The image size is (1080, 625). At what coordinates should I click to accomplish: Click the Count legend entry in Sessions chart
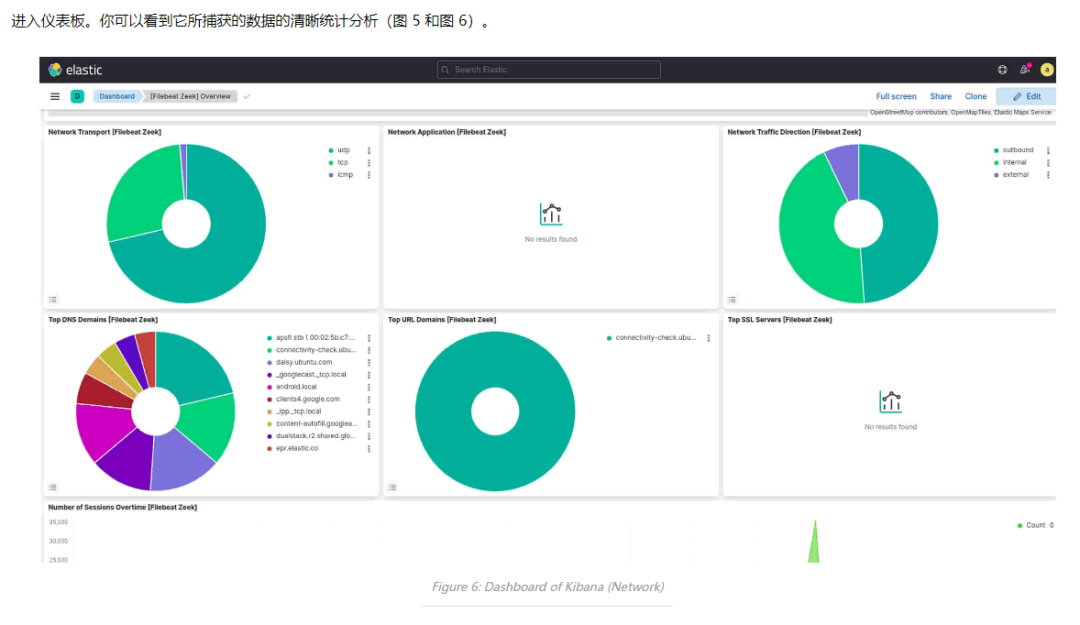(1035, 525)
